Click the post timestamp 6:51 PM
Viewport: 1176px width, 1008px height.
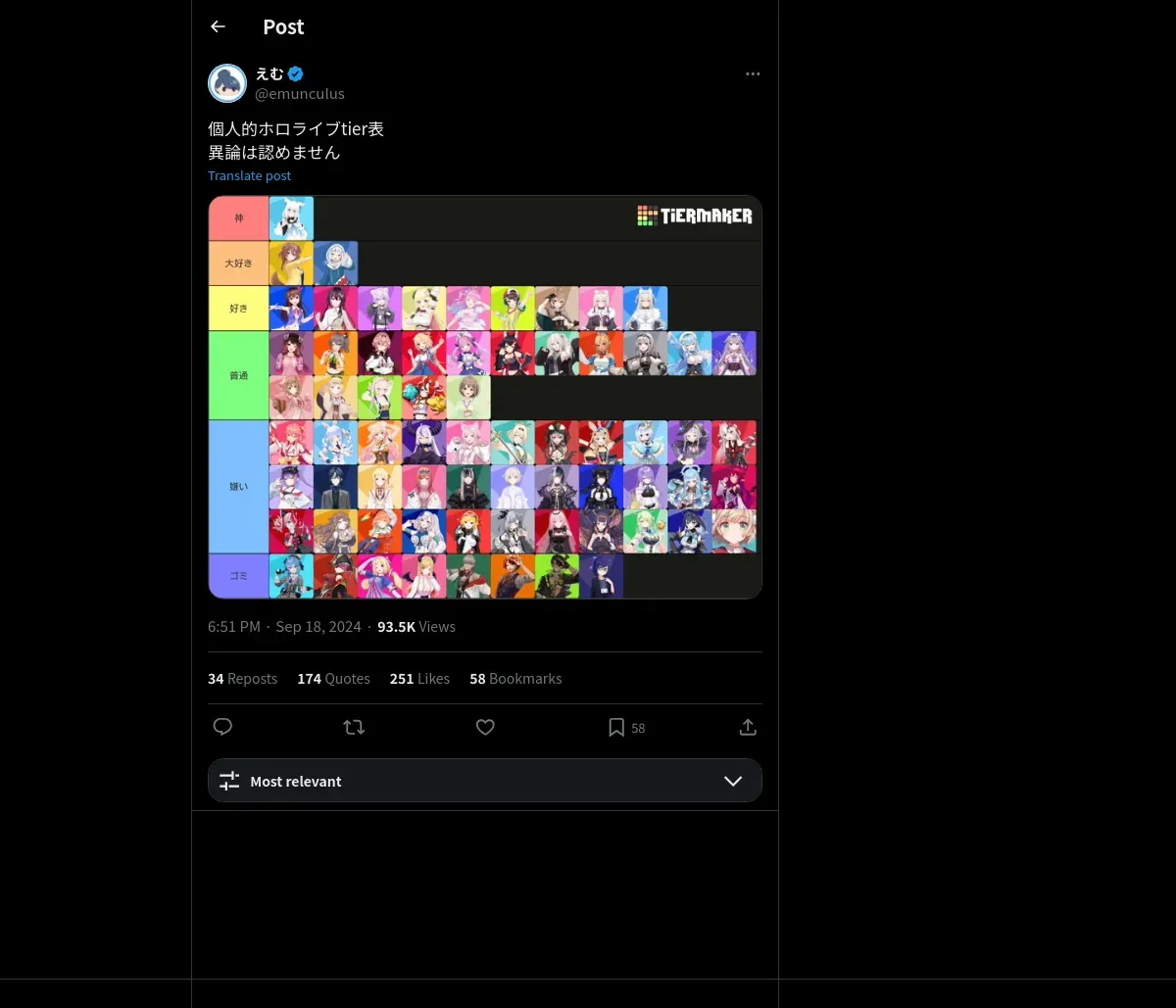pyautogui.click(x=234, y=627)
